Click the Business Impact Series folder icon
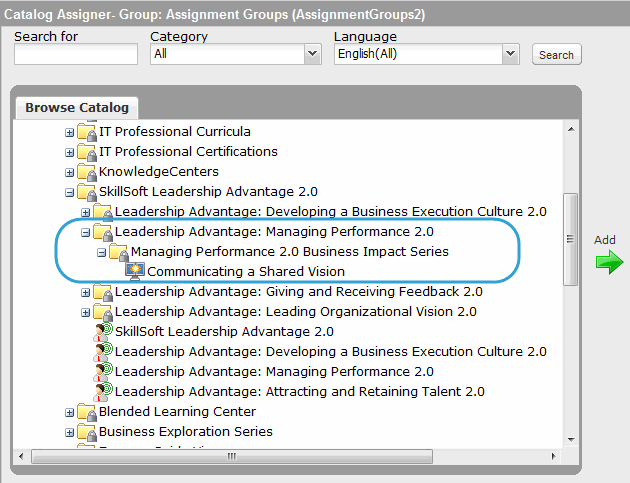 (119, 252)
